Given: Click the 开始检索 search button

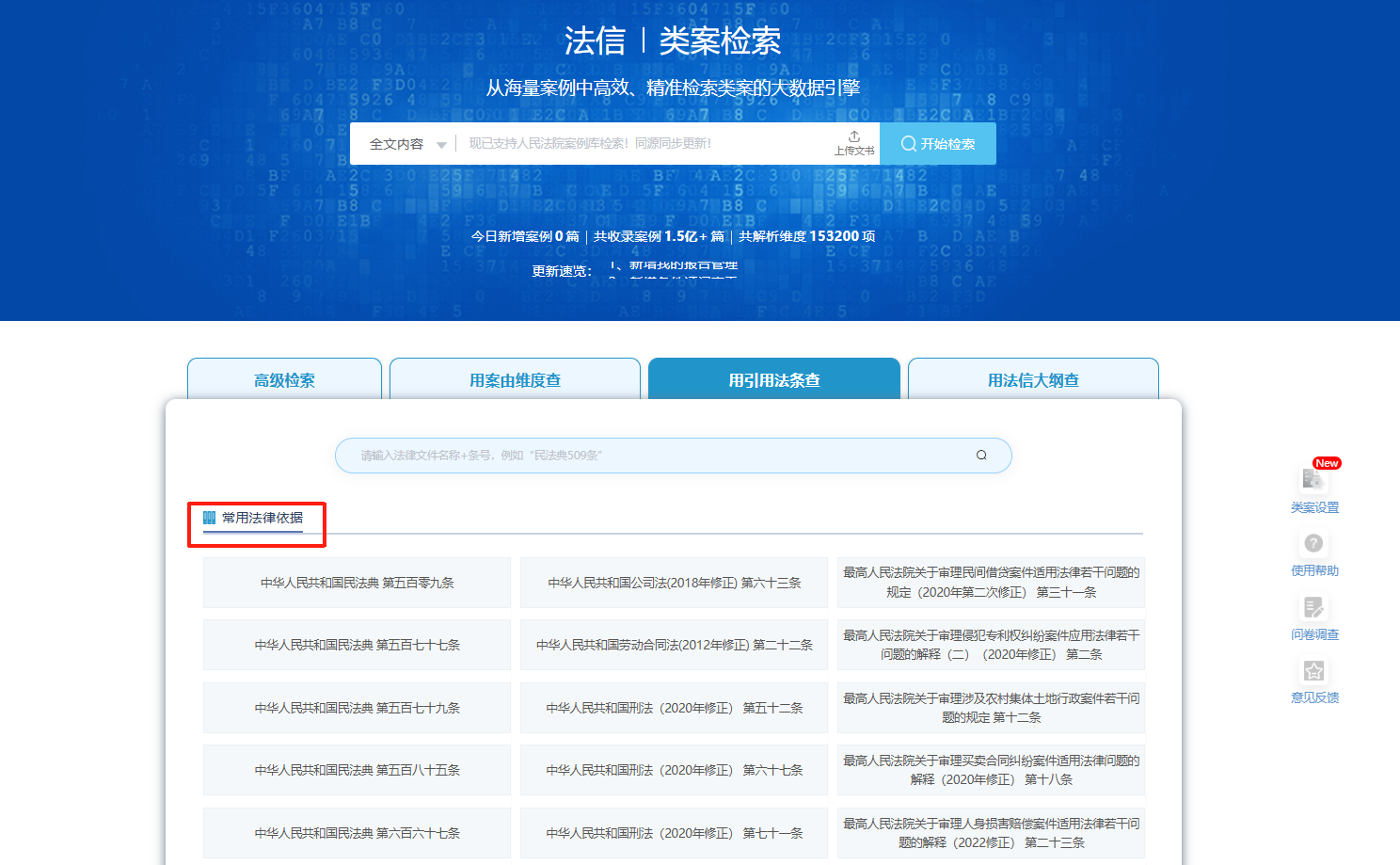Looking at the screenshot, I should pyautogui.click(x=938, y=144).
